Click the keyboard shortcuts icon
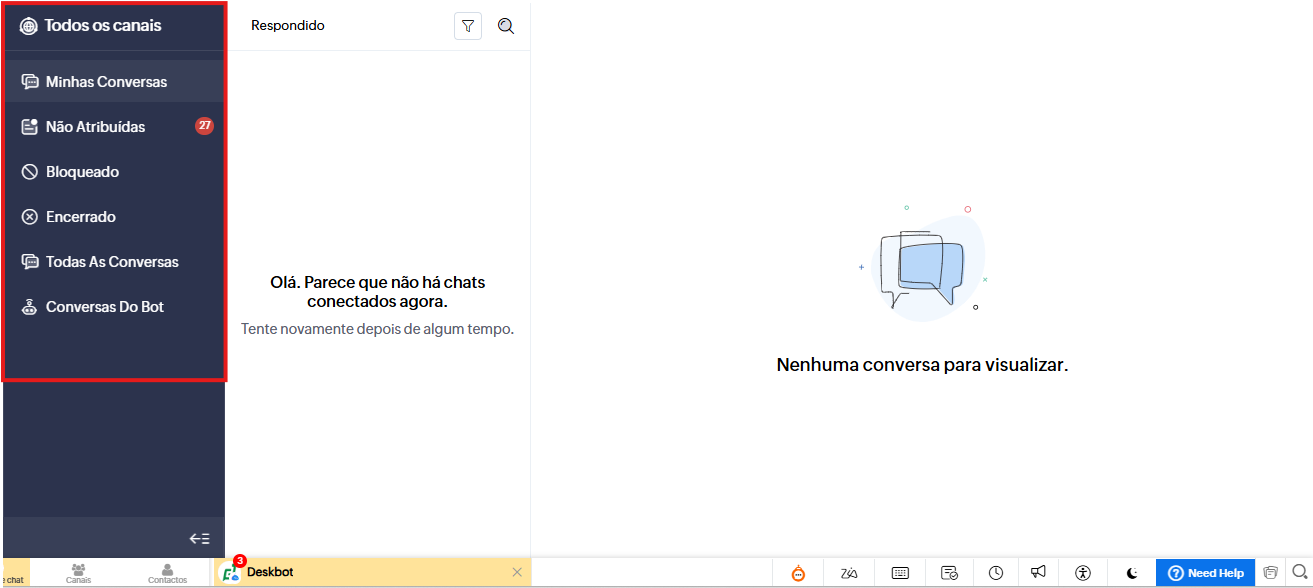The height and width of the screenshot is (588, 1313). pyautogui.click(x=900, y=573)
